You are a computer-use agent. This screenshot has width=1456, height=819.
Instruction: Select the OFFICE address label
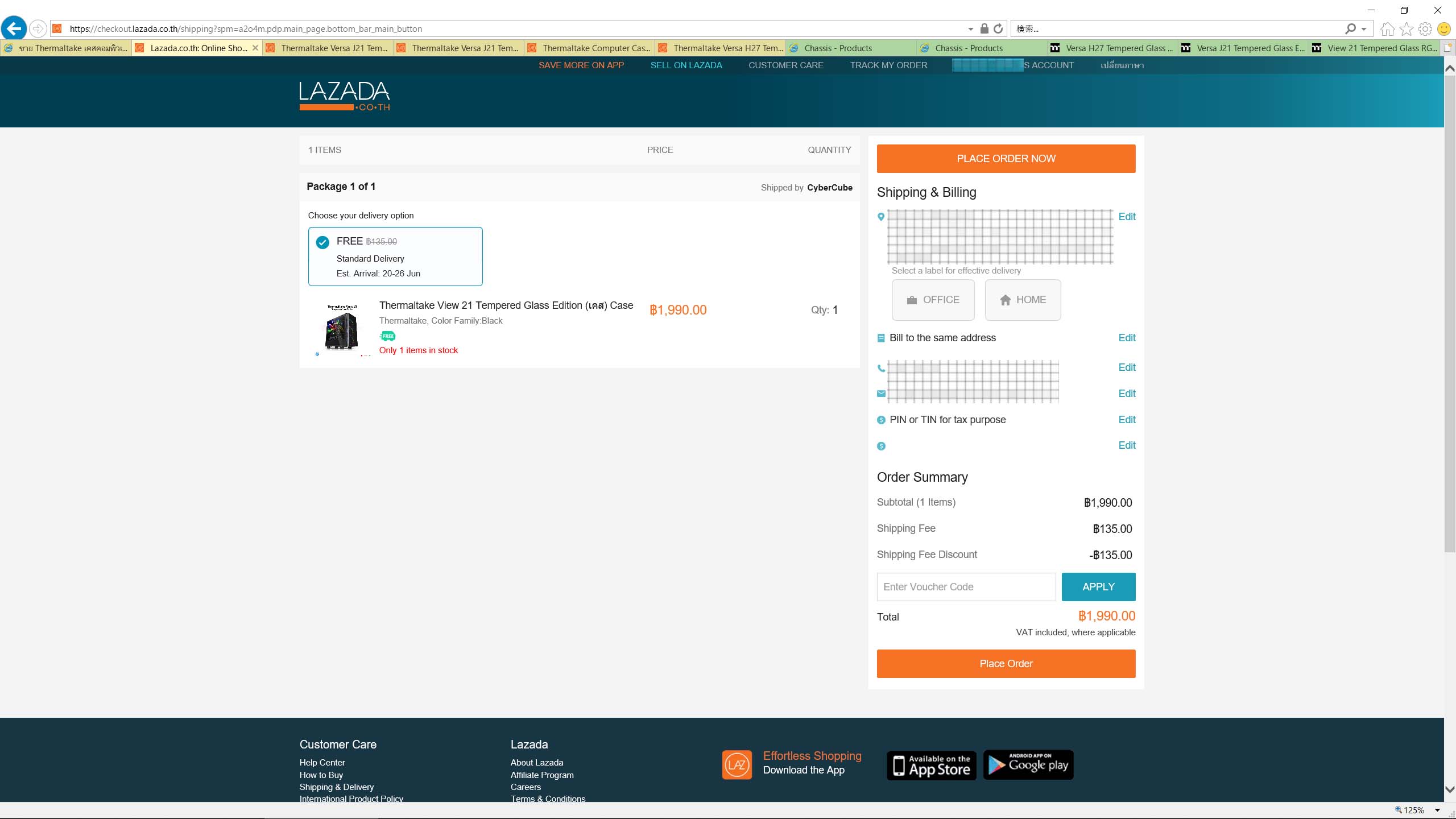click(x=933, y=300)
